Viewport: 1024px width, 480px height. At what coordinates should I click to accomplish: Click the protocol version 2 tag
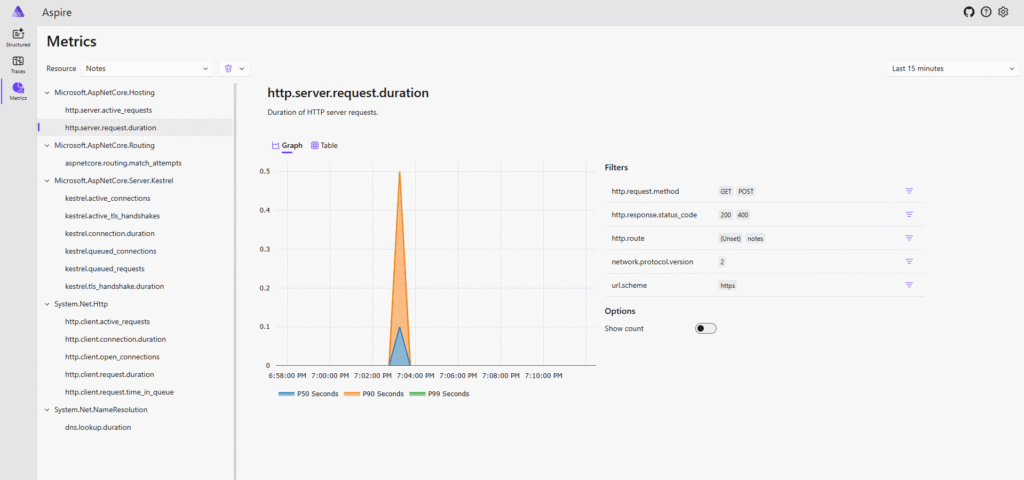coord(722,262)
